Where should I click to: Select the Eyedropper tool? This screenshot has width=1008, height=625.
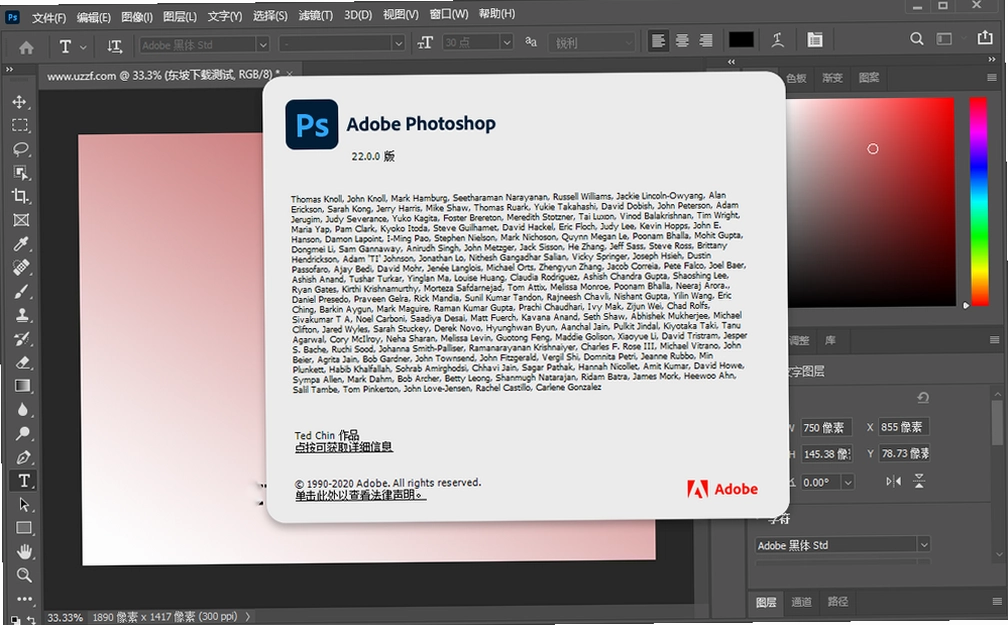pyautogui.click(x=21, y=244)
